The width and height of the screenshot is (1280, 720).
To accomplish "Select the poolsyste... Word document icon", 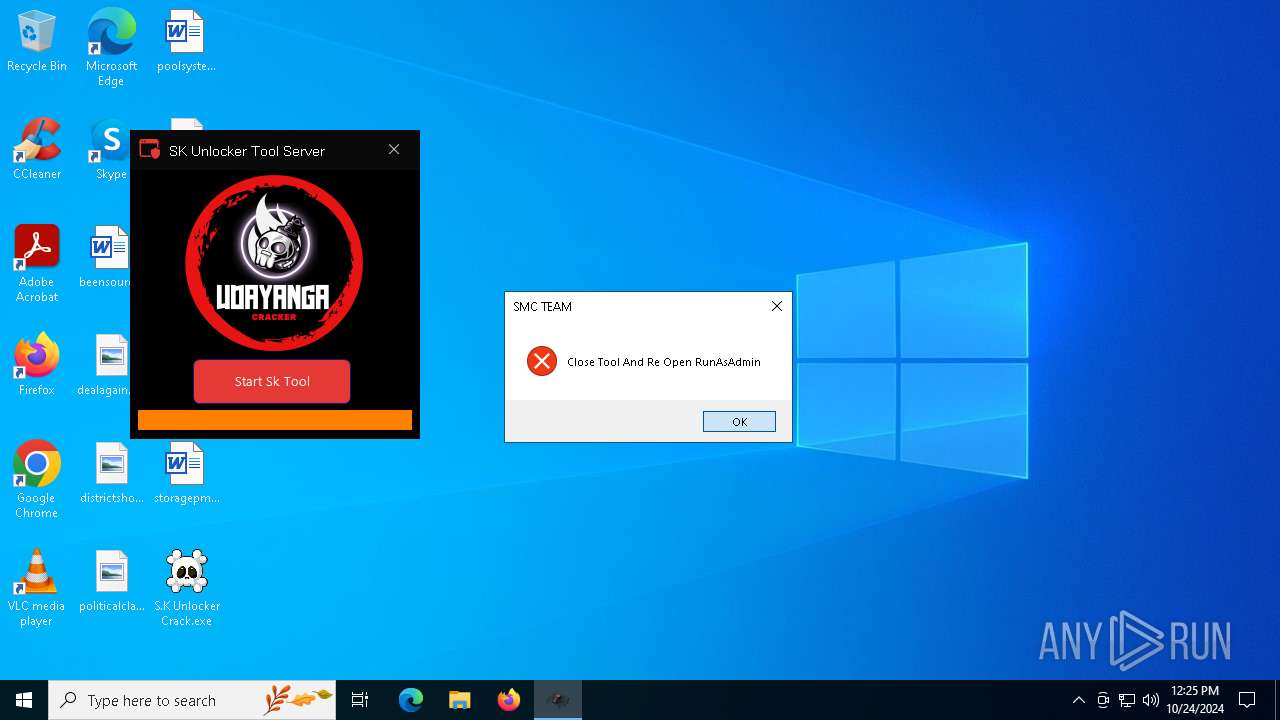I will point(186,40).
